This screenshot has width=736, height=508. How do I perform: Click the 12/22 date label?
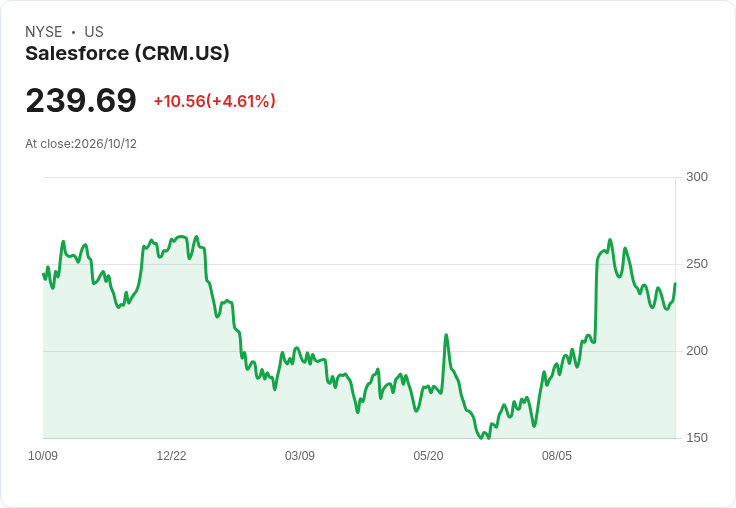pyautogui.click(x=171, y=455)
